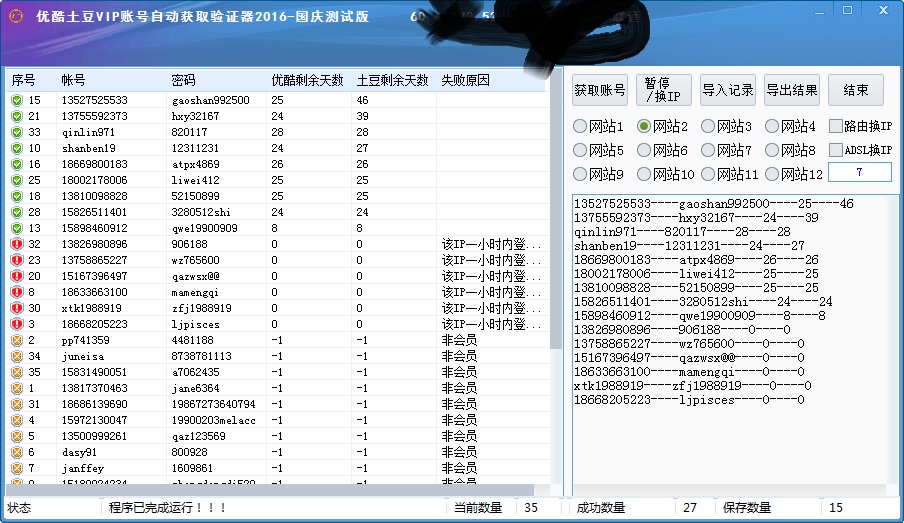This screenshot has width=904, height=523.
Task: Select the 网站1 radio button
Action: pos(580,126)
